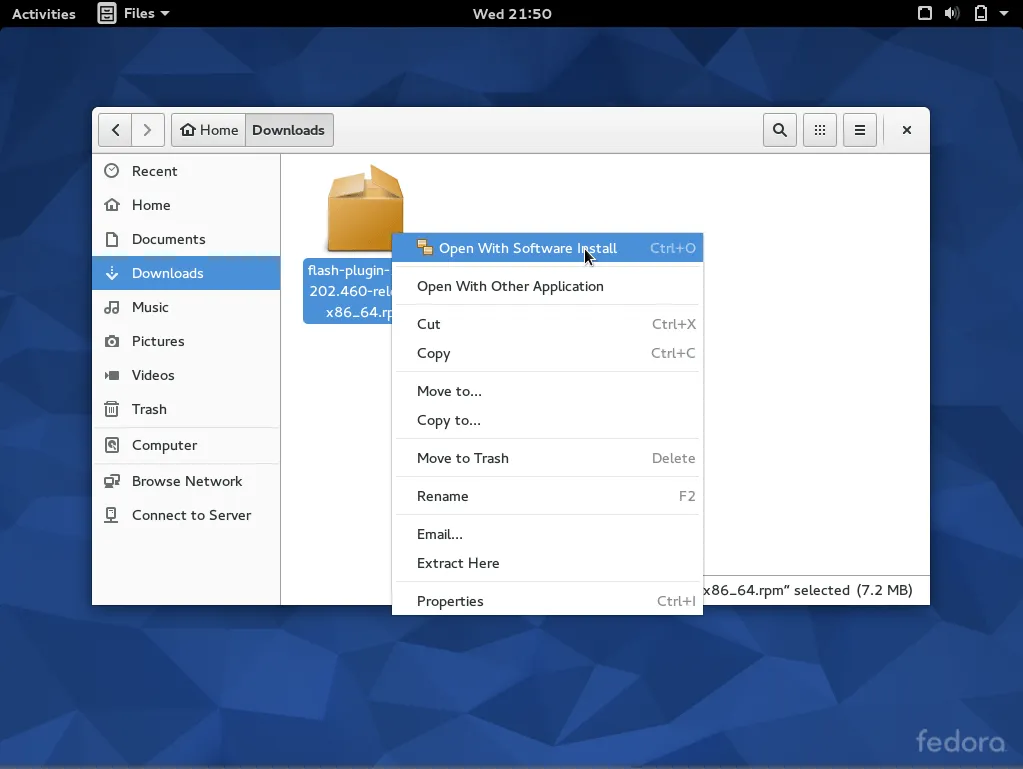Click the Home path bar button

point(209,130)
